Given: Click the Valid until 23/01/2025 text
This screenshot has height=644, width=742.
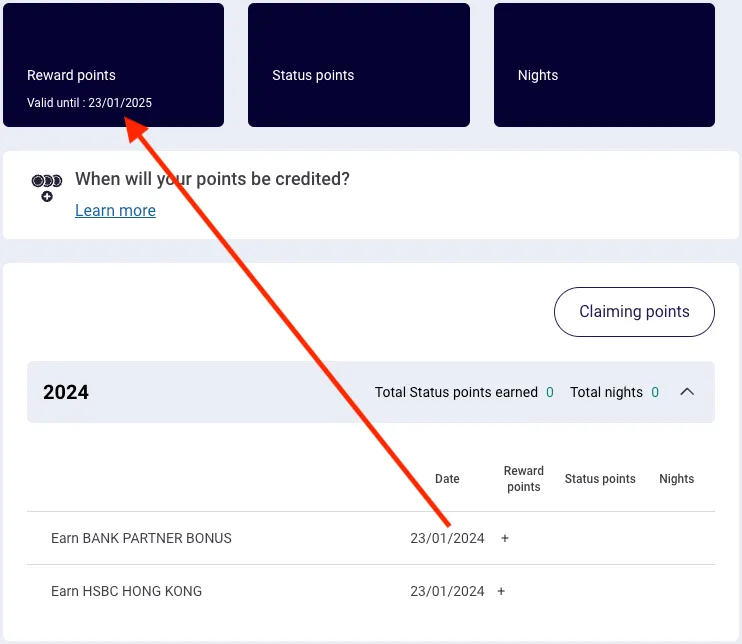Looking at the screenshot, I should (x=89, y=103).
